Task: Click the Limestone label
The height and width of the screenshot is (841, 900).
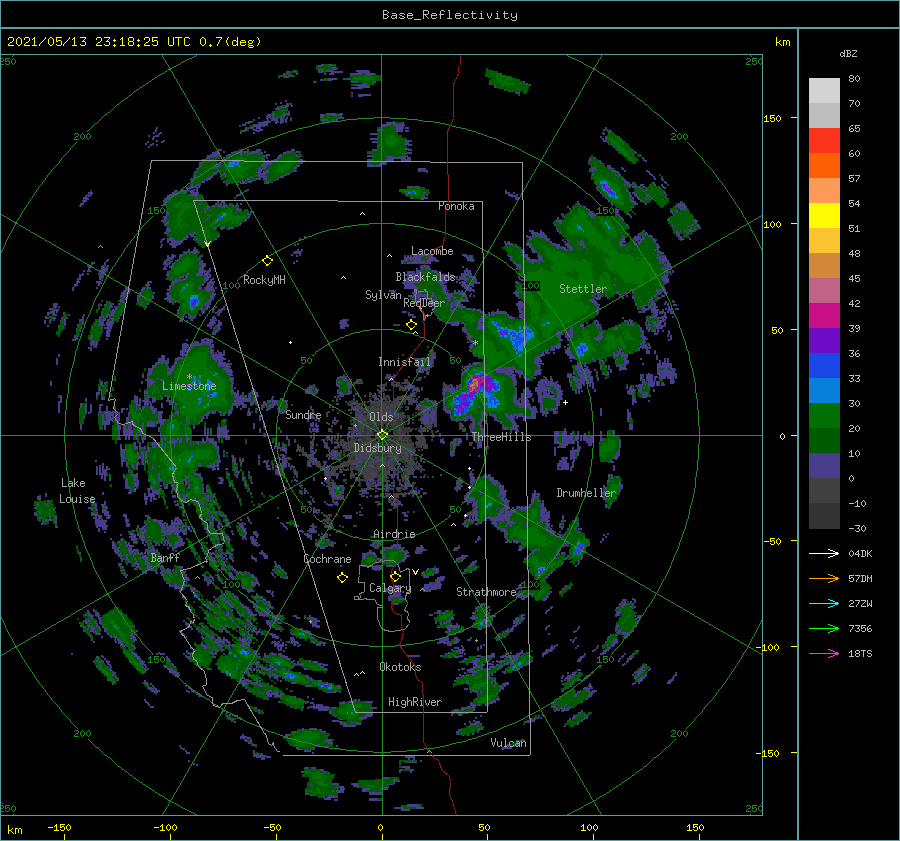Action: 189,386
